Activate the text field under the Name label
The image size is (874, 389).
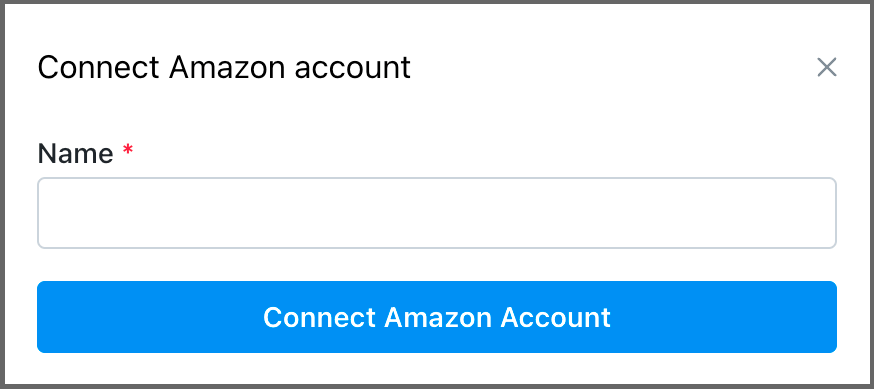point(436,213)
